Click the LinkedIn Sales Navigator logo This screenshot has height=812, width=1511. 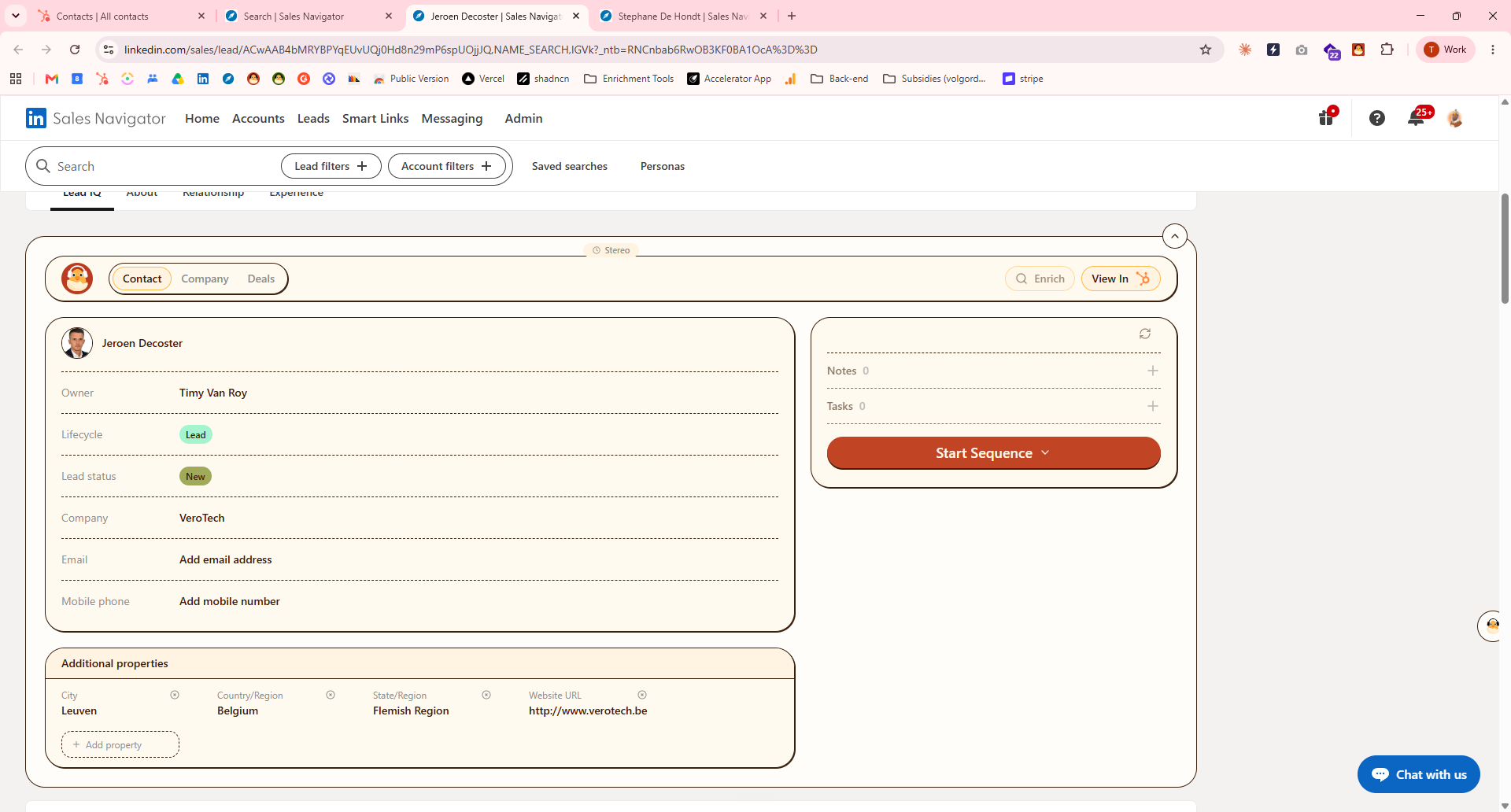(96, 118)
